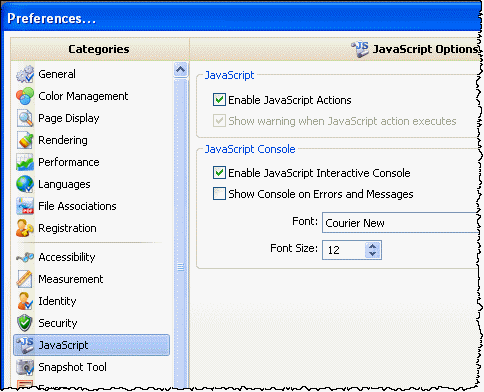Select Color Management category label
The width and height of the screenshot is (484, 392).
pos(83,96)
